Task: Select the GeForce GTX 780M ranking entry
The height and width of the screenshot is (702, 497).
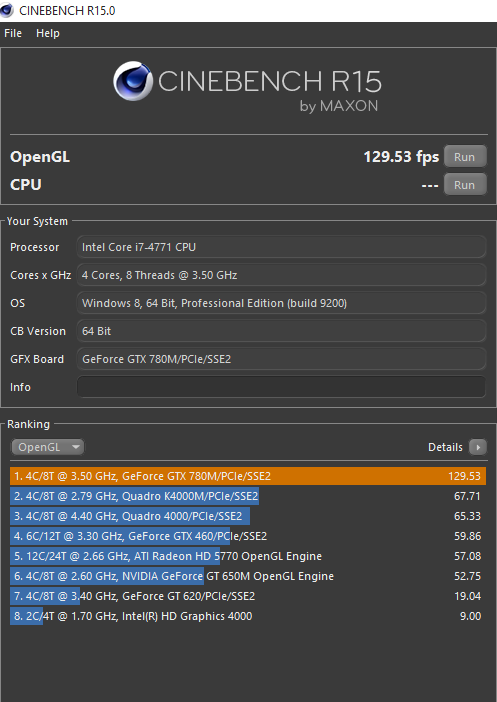Action: [248, 476]
